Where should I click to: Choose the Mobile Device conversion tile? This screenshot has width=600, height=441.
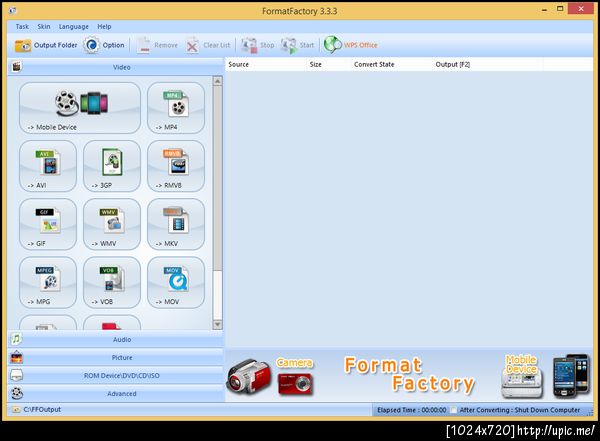(80, 108)
